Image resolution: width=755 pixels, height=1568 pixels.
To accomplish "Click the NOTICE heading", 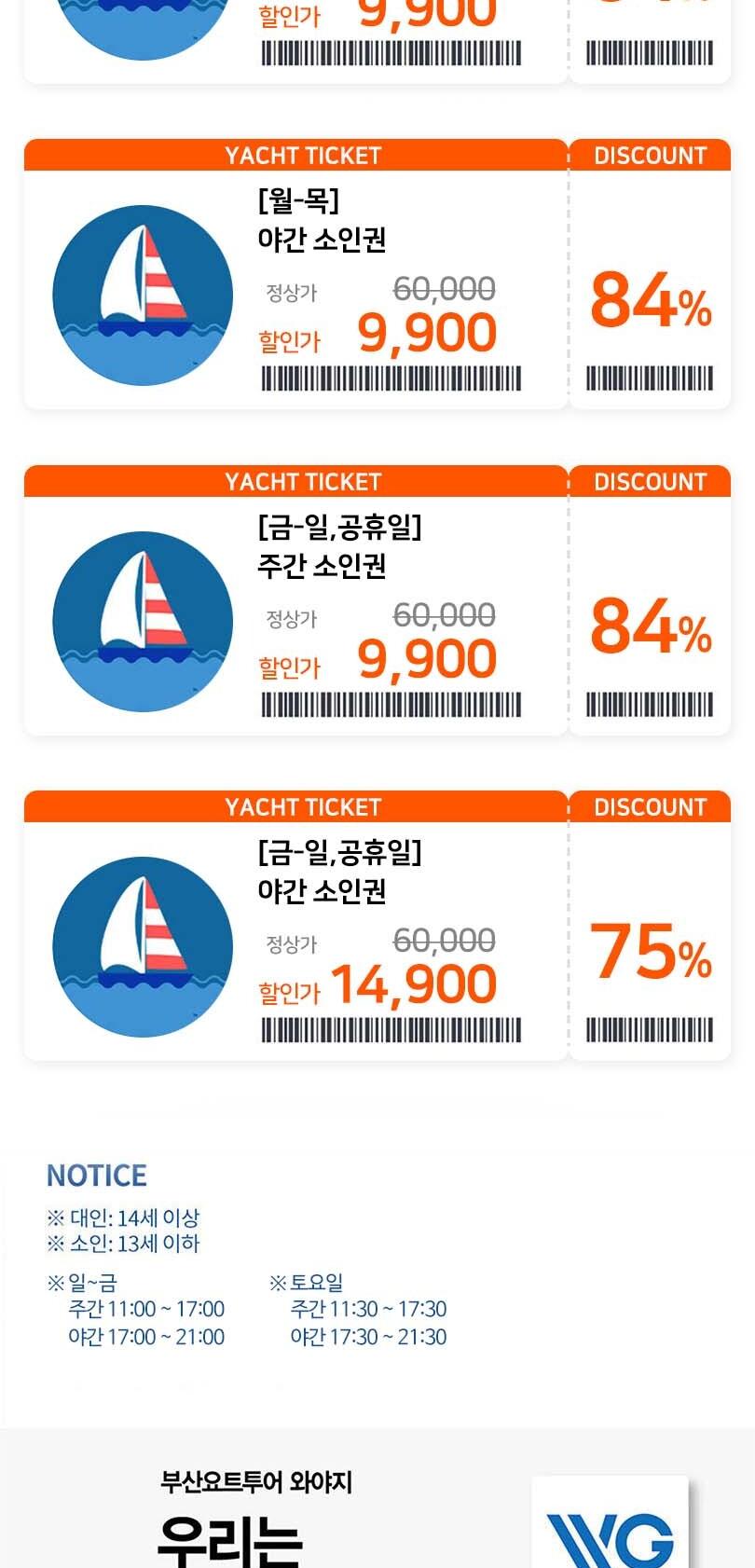I will click(x=97, y=1176).
